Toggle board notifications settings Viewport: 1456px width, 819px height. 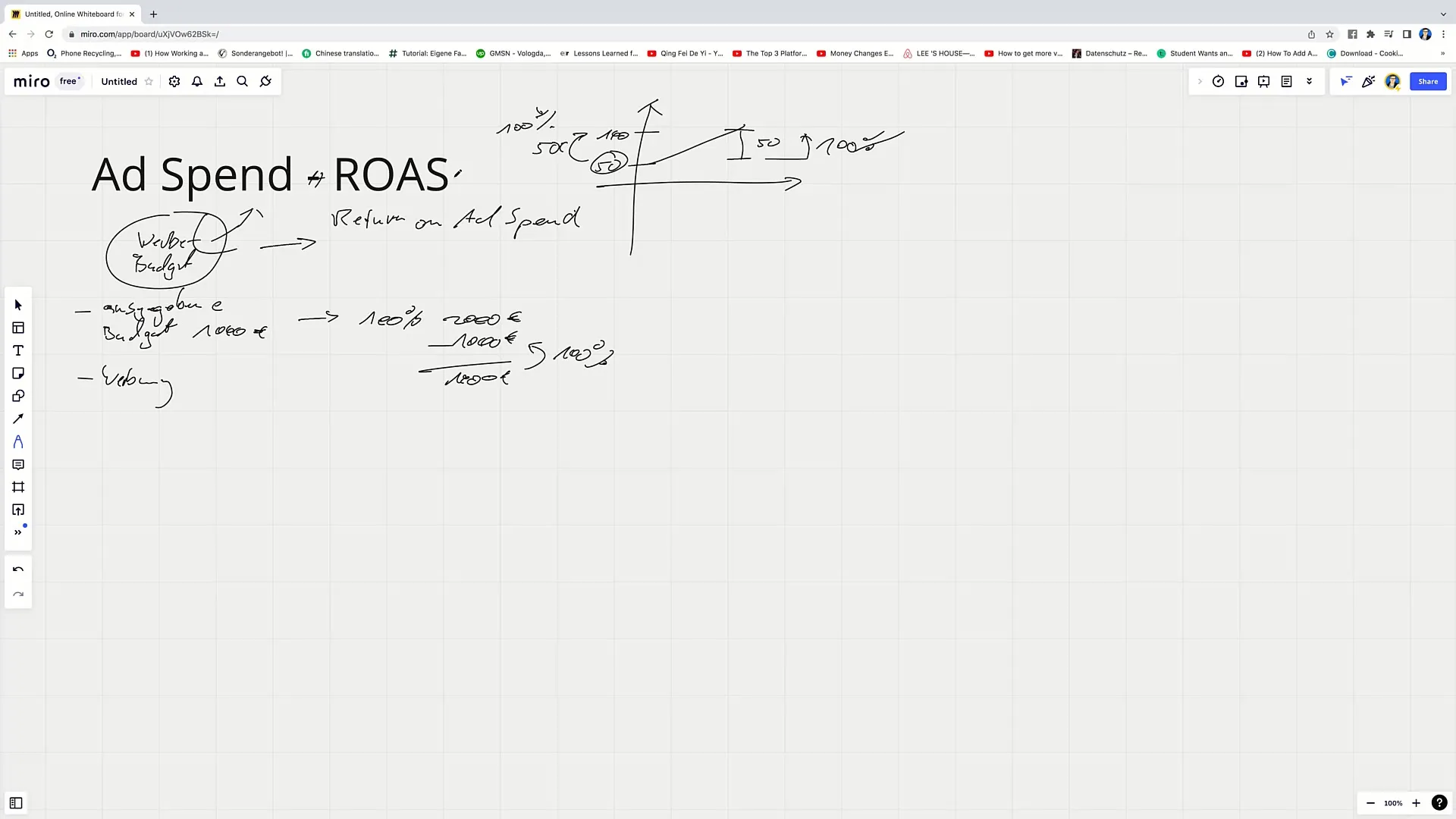tap(197, 81)
